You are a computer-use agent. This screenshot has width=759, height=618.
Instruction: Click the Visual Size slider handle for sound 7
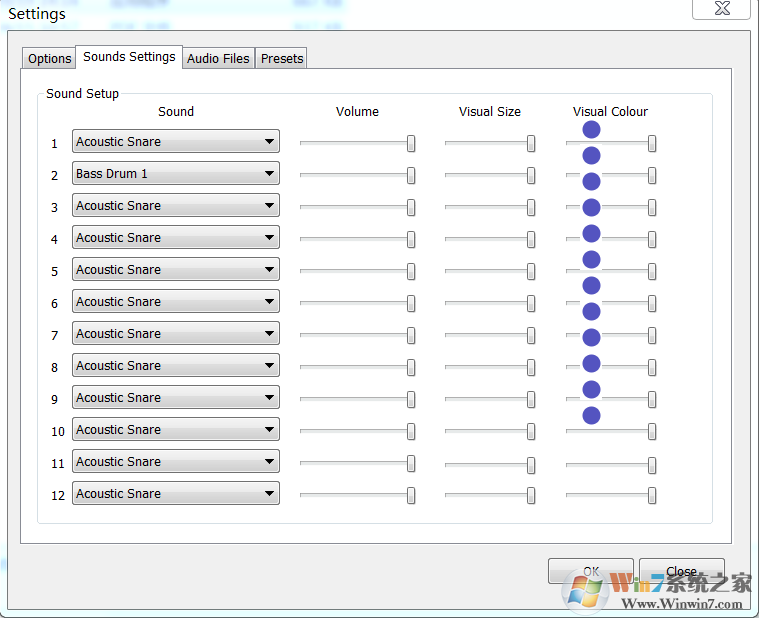pyautogui.click(x=531, y=336)
